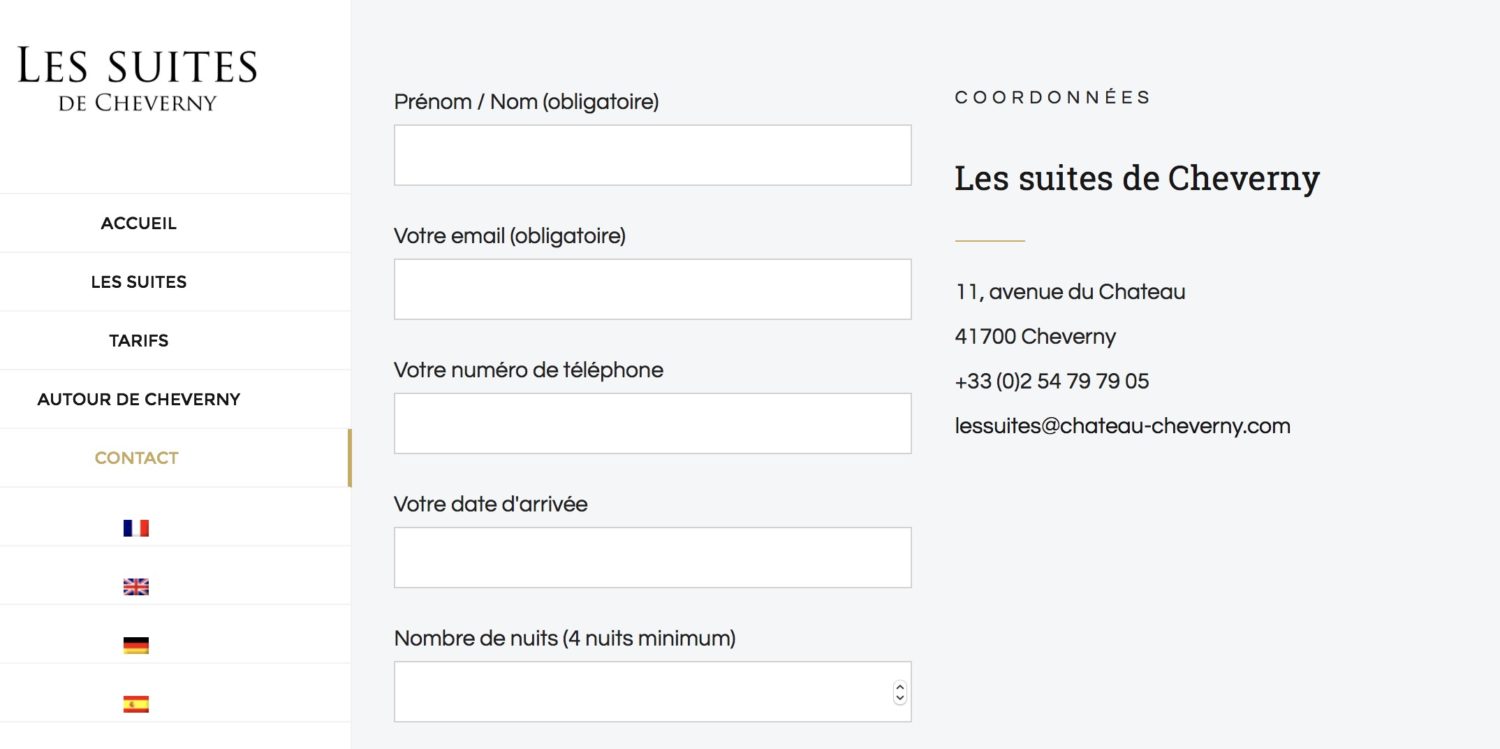Click the Prénom / Nom (obligatoire) label
Screen dimensions: 1500x749
(x=526, y=102)
